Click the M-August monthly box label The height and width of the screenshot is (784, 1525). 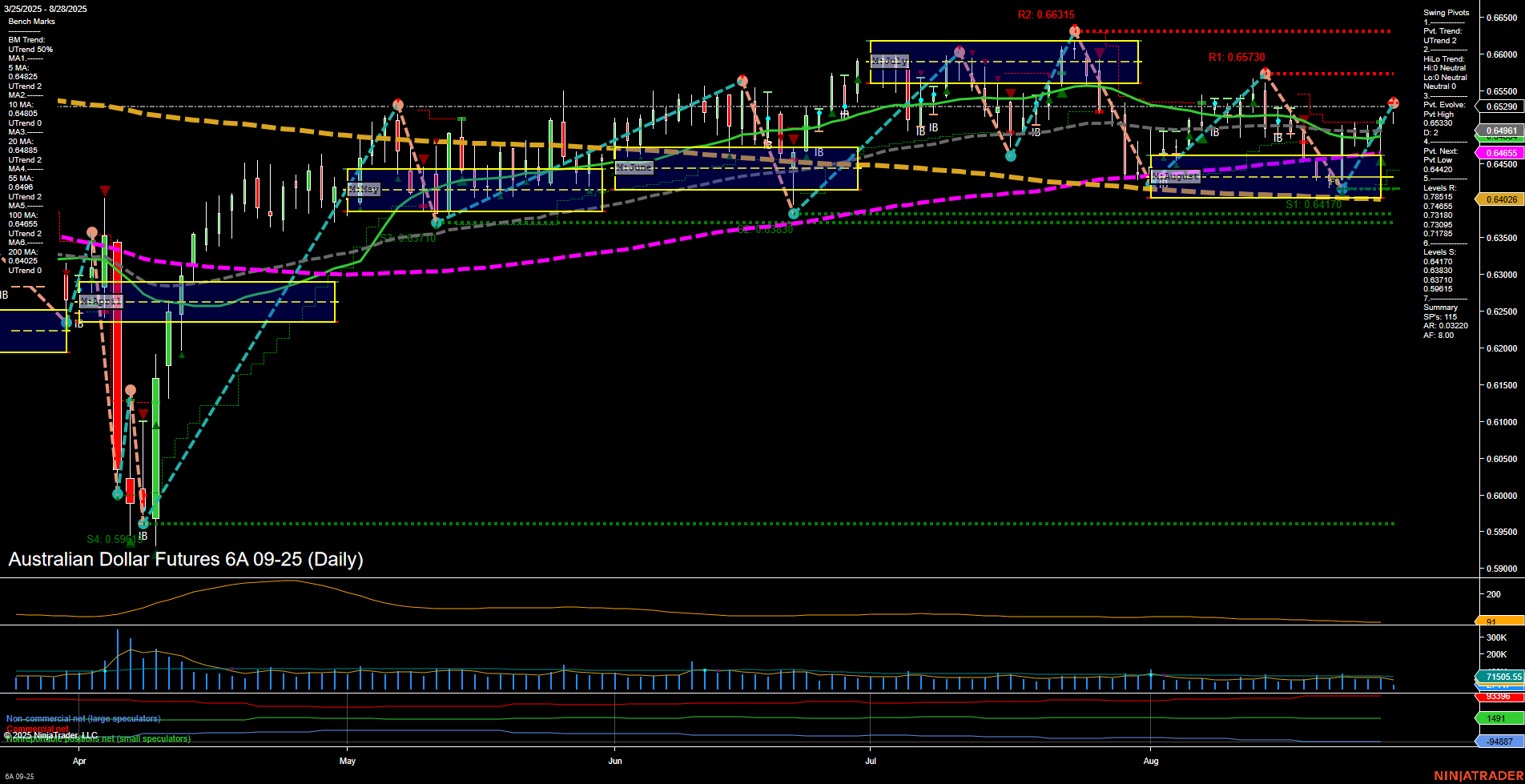click(1176, 176)
